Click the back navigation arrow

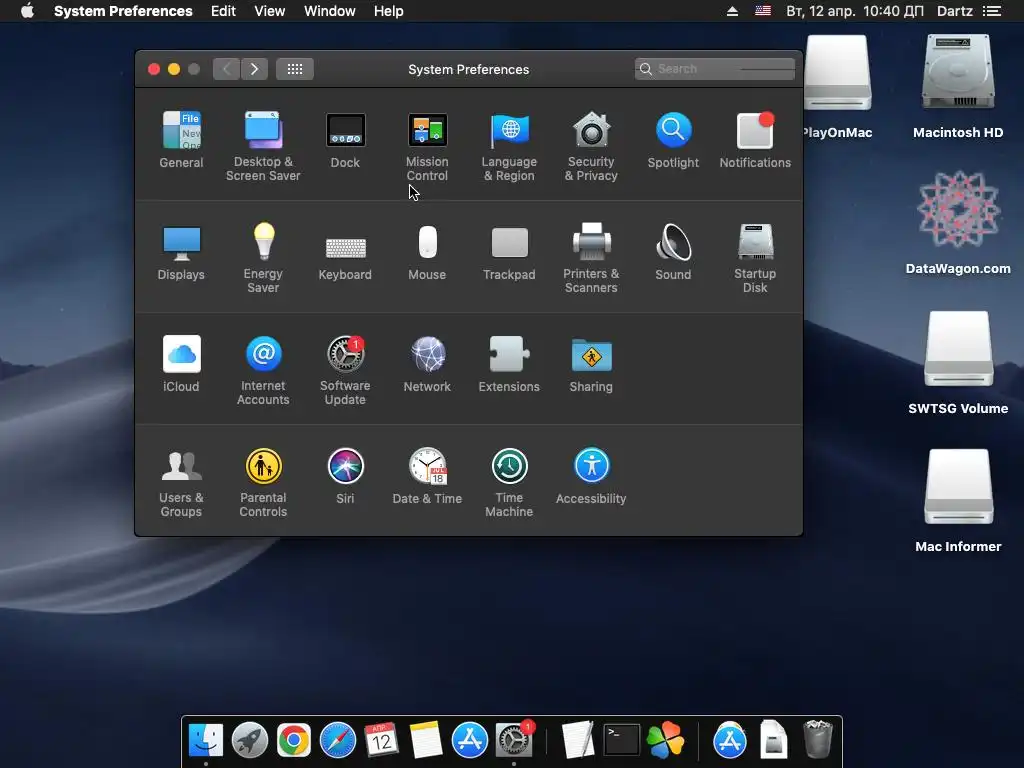[227, 69]
